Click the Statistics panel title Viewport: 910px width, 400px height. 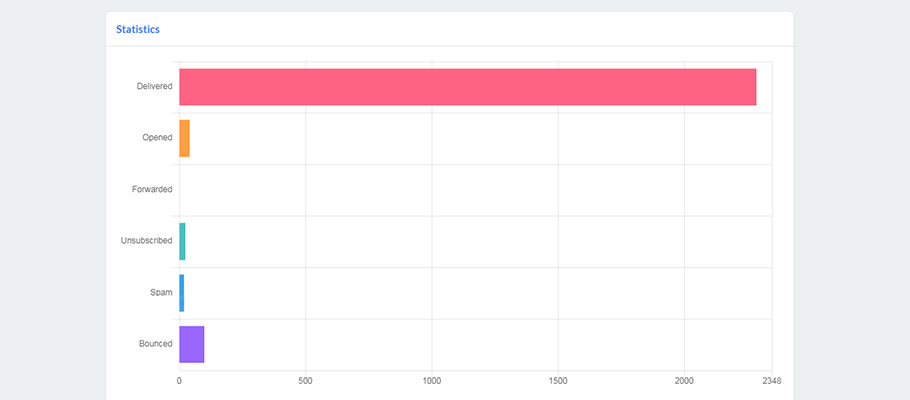[x=138, y=29]
